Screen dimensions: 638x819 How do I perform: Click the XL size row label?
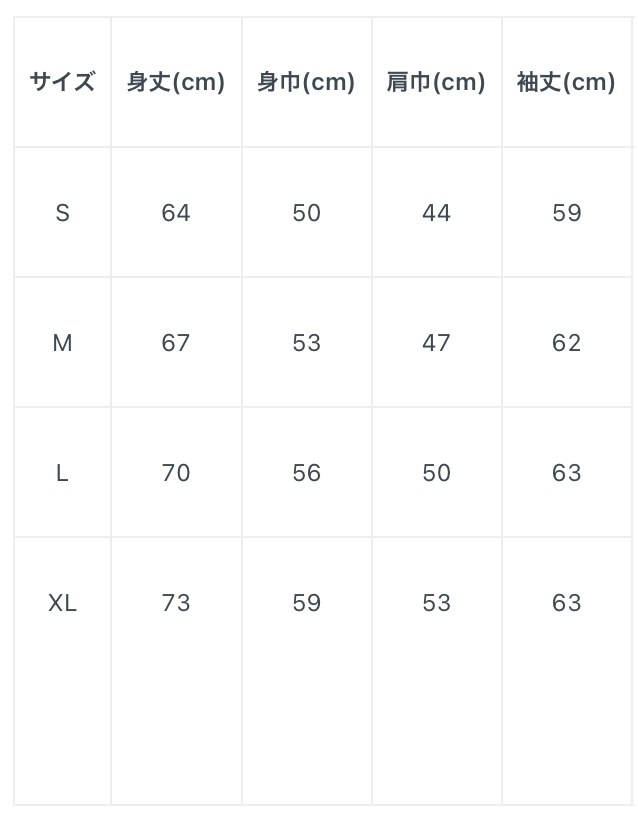click(62, 603)
